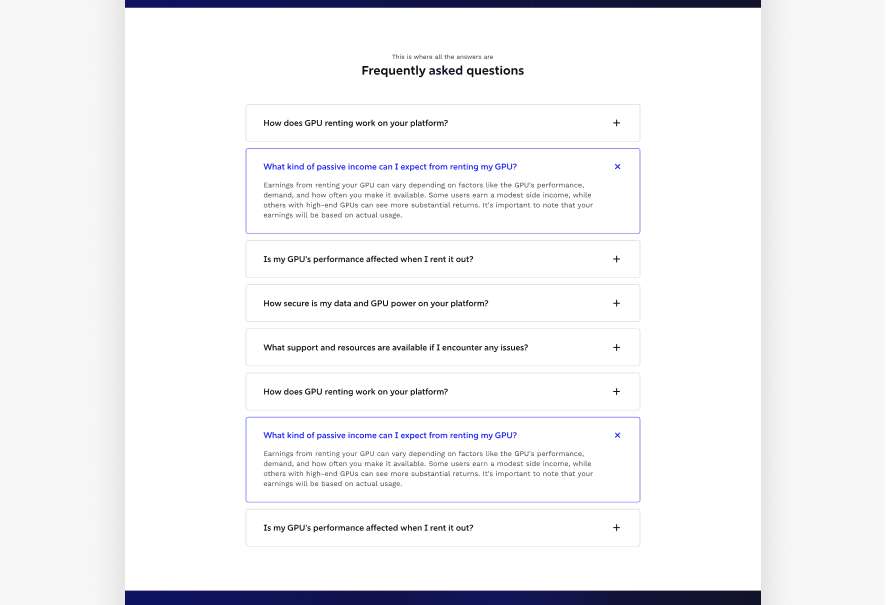The height and width of the screenshot is (605, 886).
Task: Click the plus icon beside the support question
Action: point(616,347)
